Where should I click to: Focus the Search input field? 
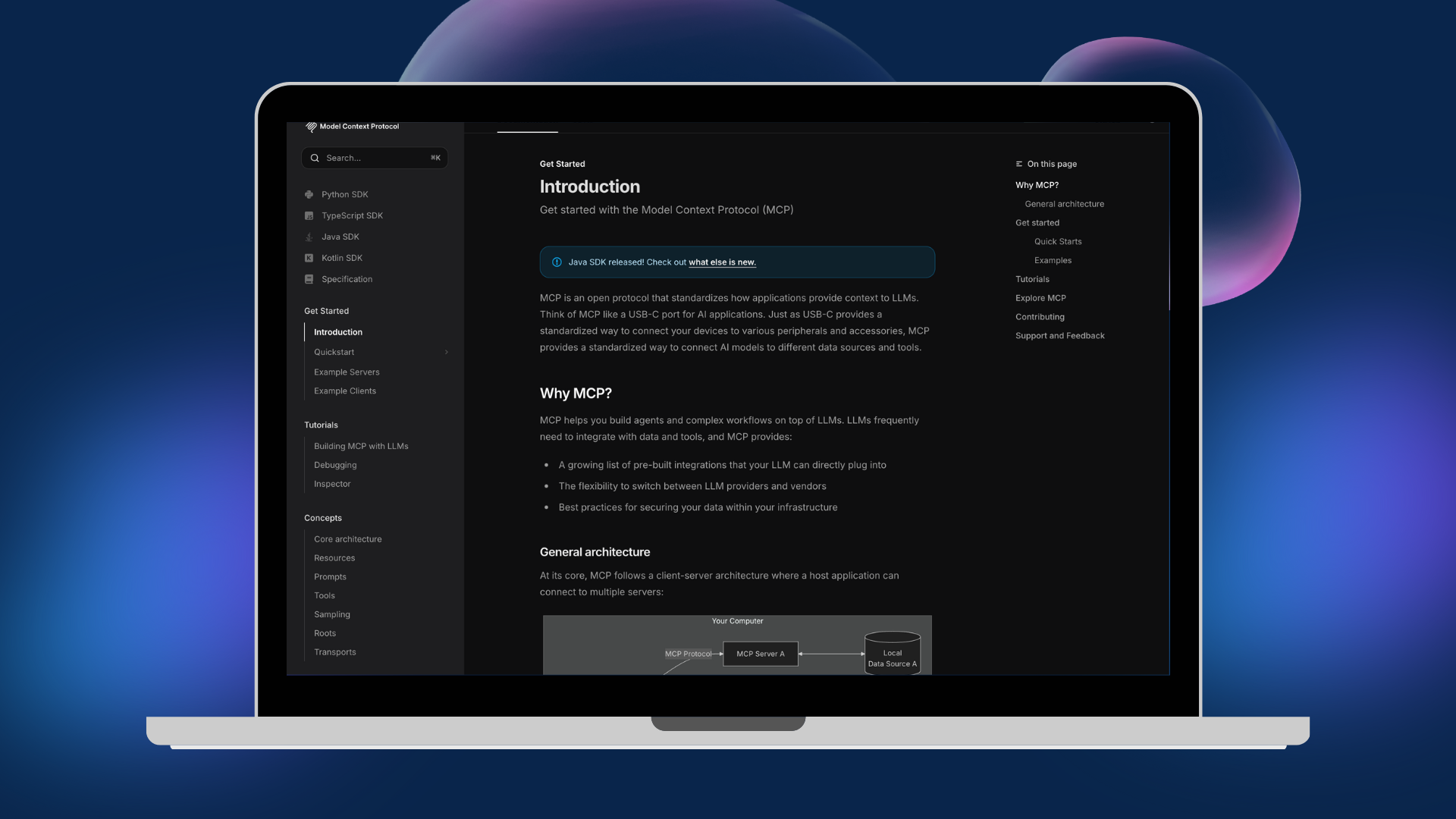[x=375, y=158]
